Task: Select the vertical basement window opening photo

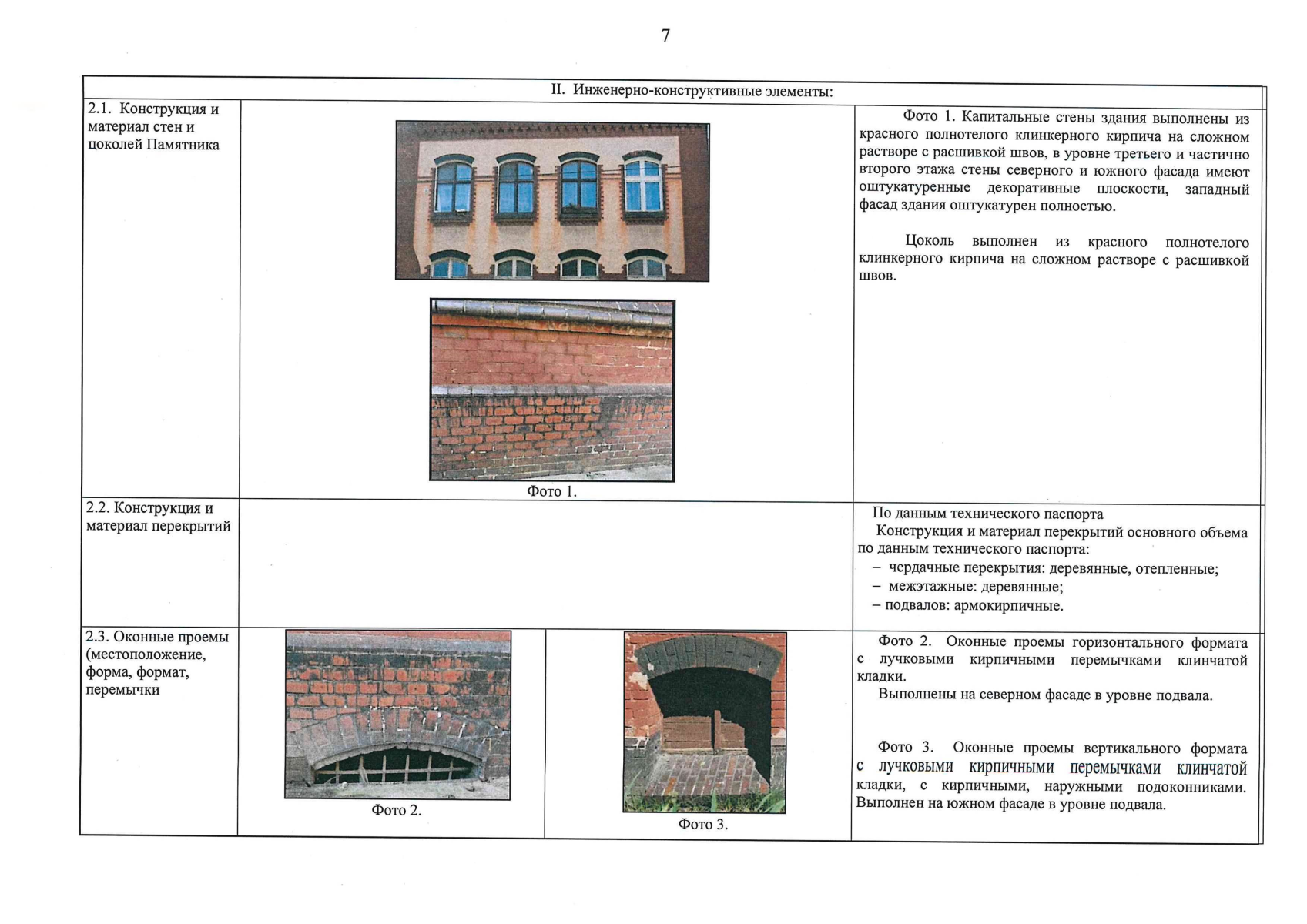Action: [x=705, y=722]
